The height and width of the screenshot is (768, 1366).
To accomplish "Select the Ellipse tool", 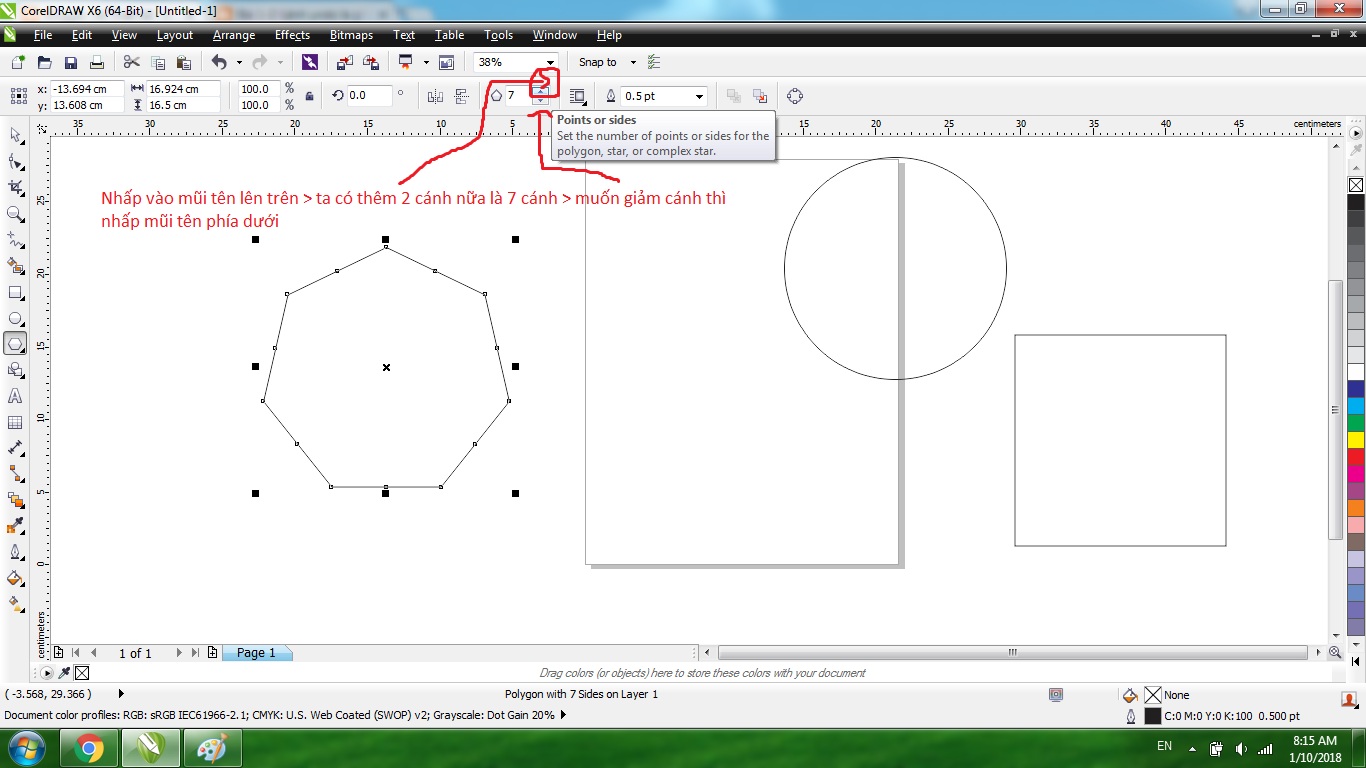I will pyautogui.click(x=15, y=318).
